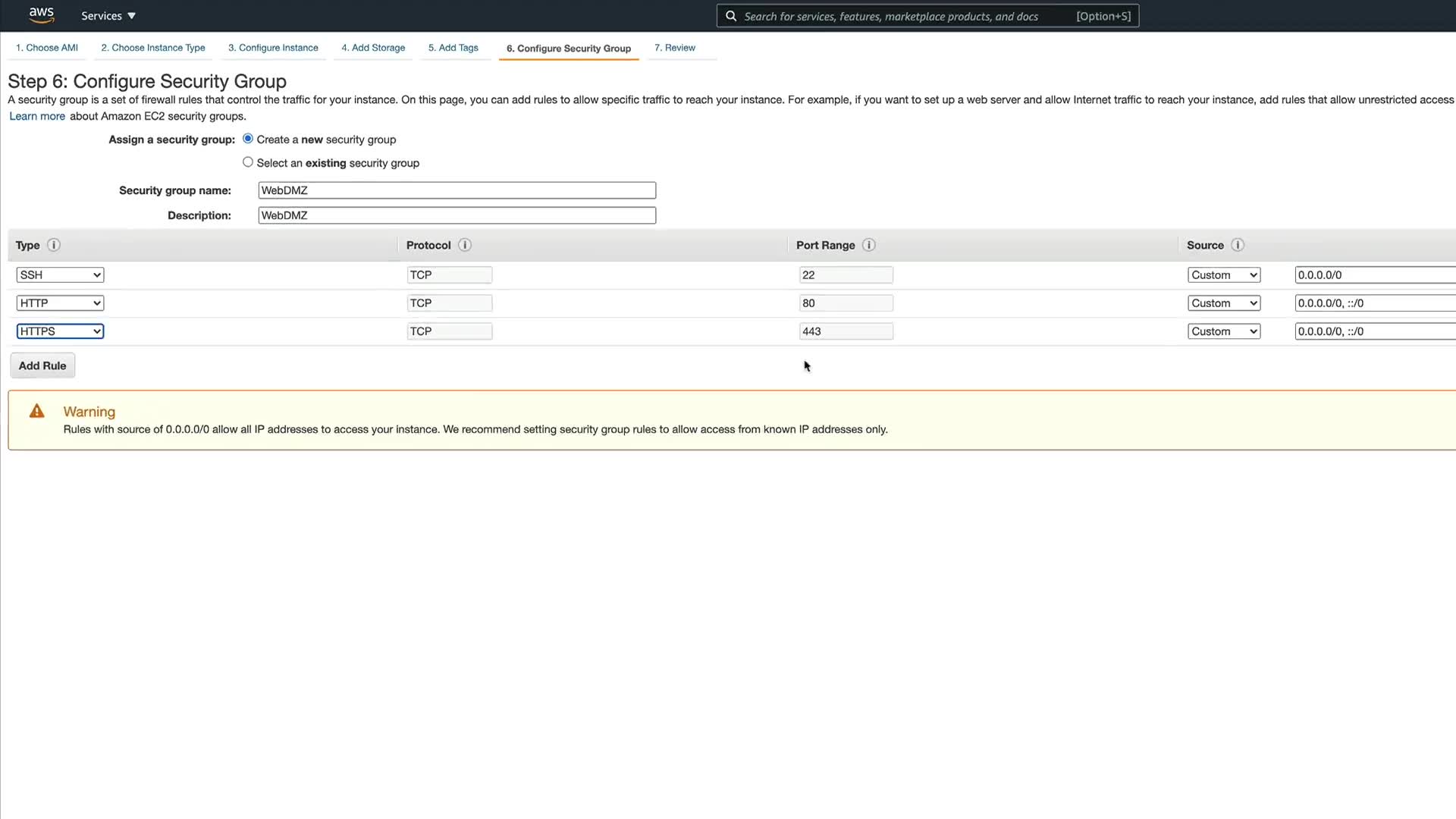Open the HTTPS rule type dropdown
Image resolution: width=1456 pixels, height=819 pixels.
click(60, 331)
